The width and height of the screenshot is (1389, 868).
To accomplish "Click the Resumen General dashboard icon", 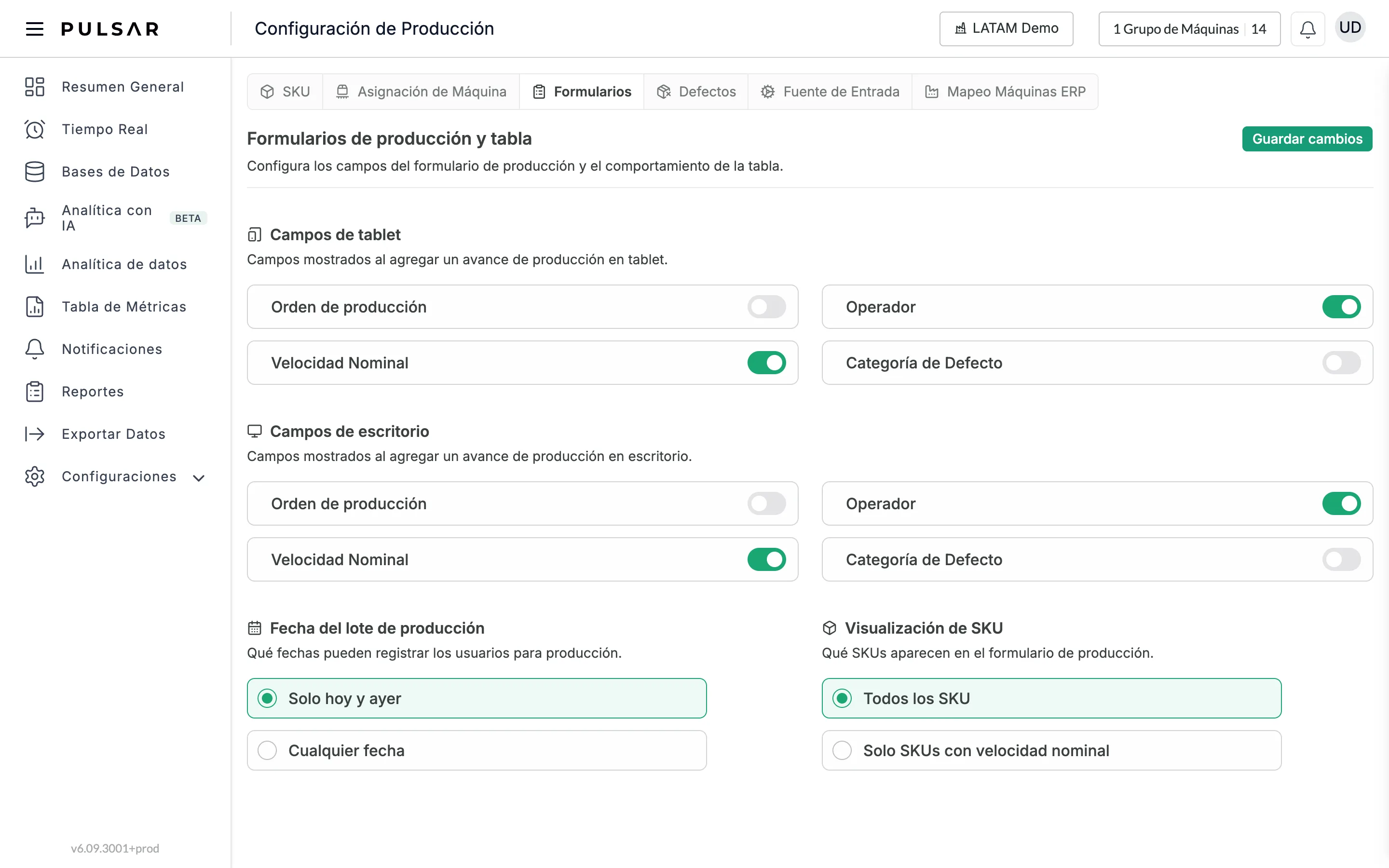I will [x=34, y=87].
